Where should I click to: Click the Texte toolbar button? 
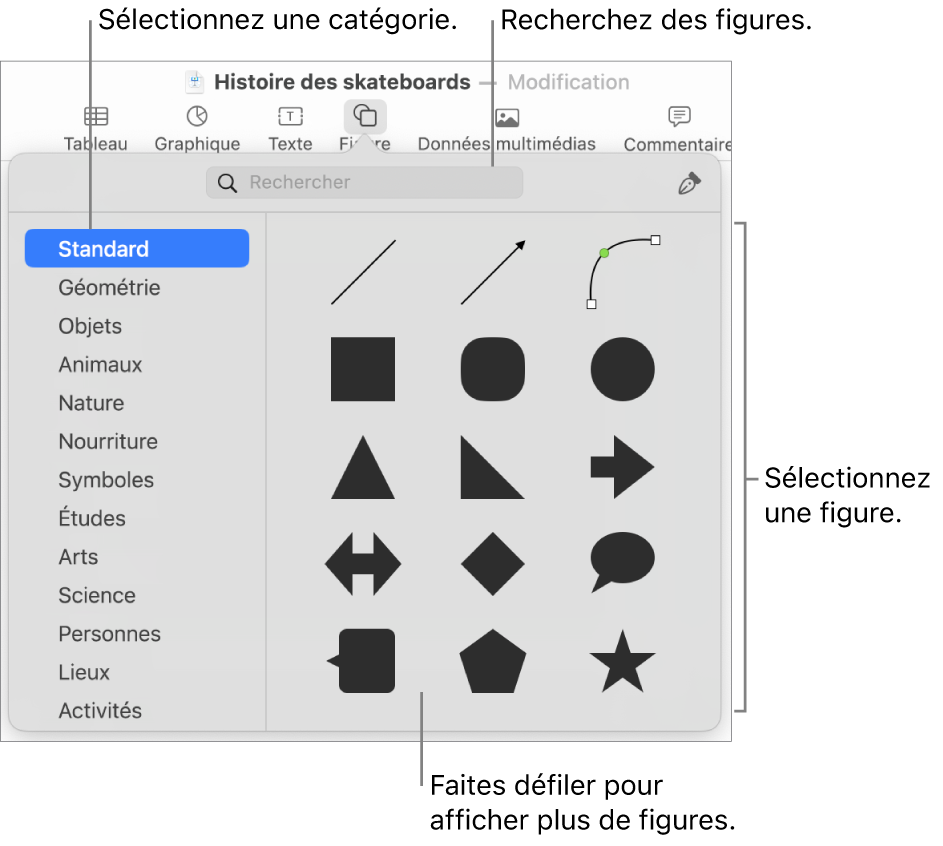pos(290,128)
